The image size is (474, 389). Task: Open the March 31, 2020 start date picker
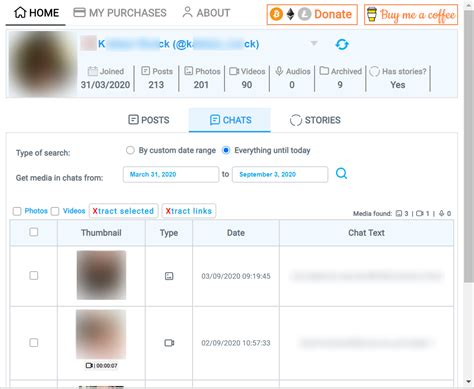point(171,174)
